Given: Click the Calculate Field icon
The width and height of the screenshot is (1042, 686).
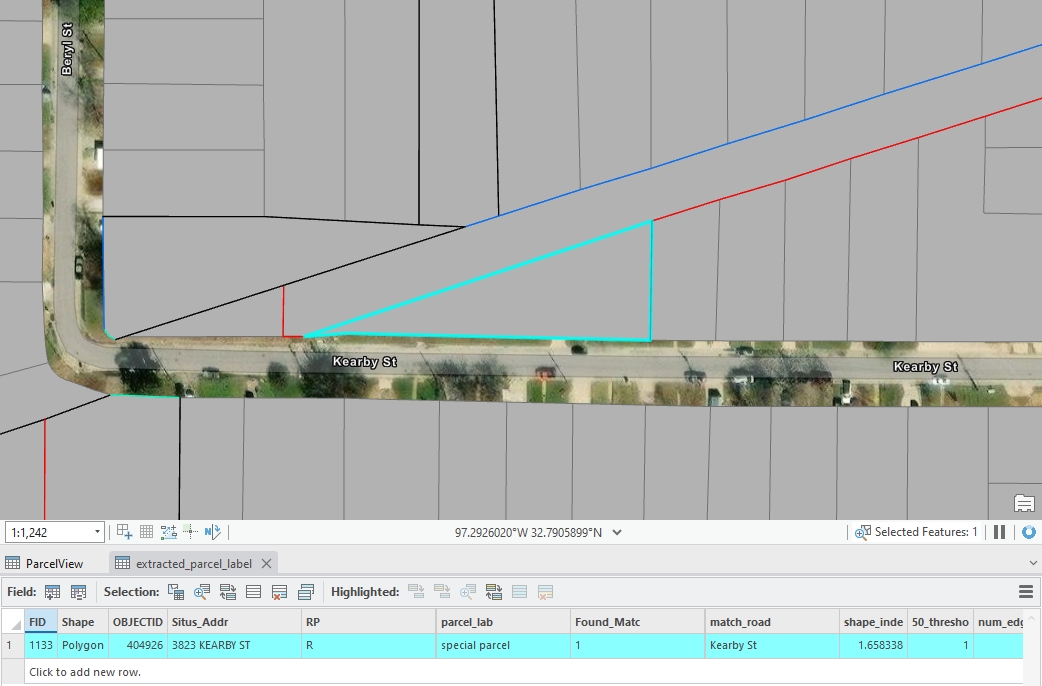Looking at the screenshot, I should pos(78,592).
